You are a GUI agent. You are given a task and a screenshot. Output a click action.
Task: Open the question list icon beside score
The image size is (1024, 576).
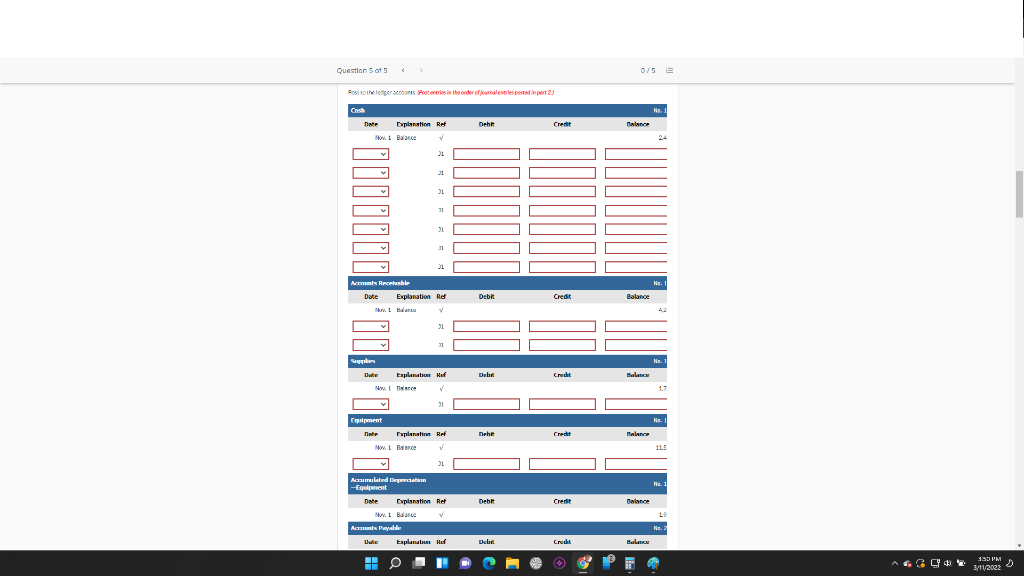(x=669, y=71)
